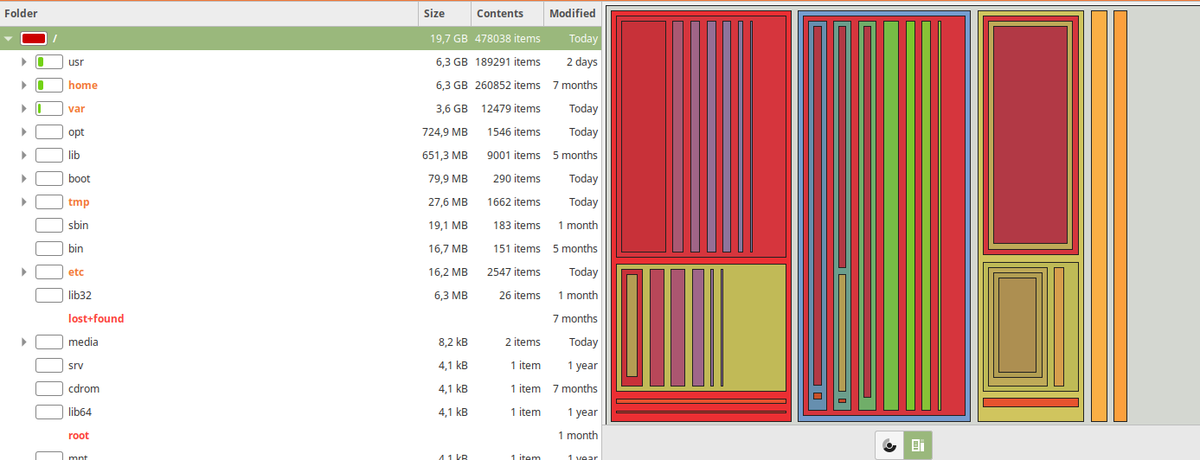Click the 651,3 MB size value

tap(445, 155)
